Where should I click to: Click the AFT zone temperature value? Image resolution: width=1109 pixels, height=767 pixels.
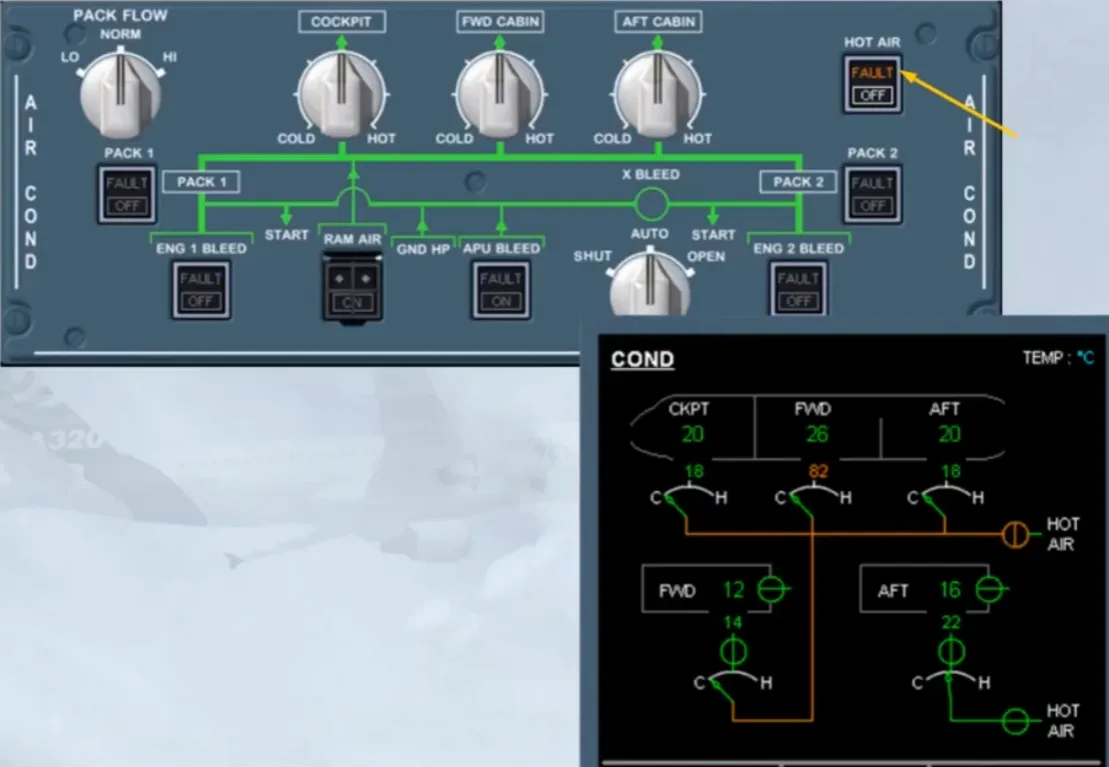click(x=949, y=434)
